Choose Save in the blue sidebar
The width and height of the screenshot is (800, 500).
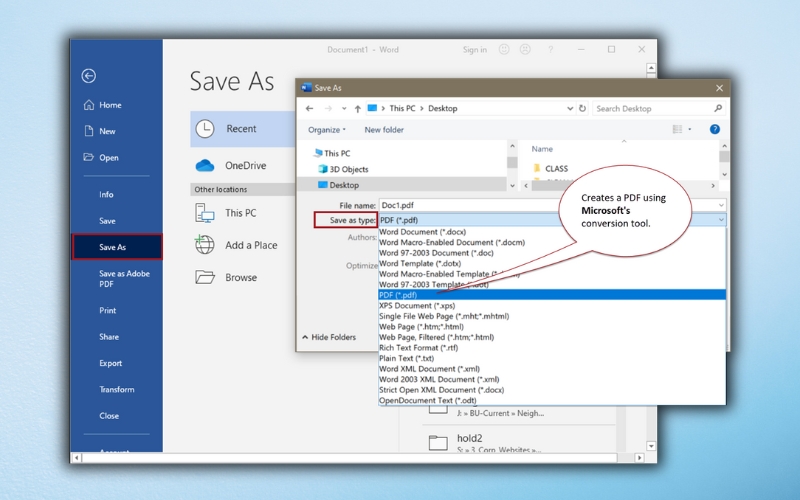tap(107, 221)
